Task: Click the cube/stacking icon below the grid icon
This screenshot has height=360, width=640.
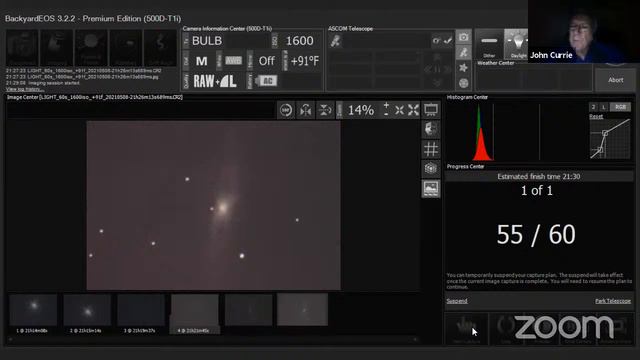Action: (431, 168)
